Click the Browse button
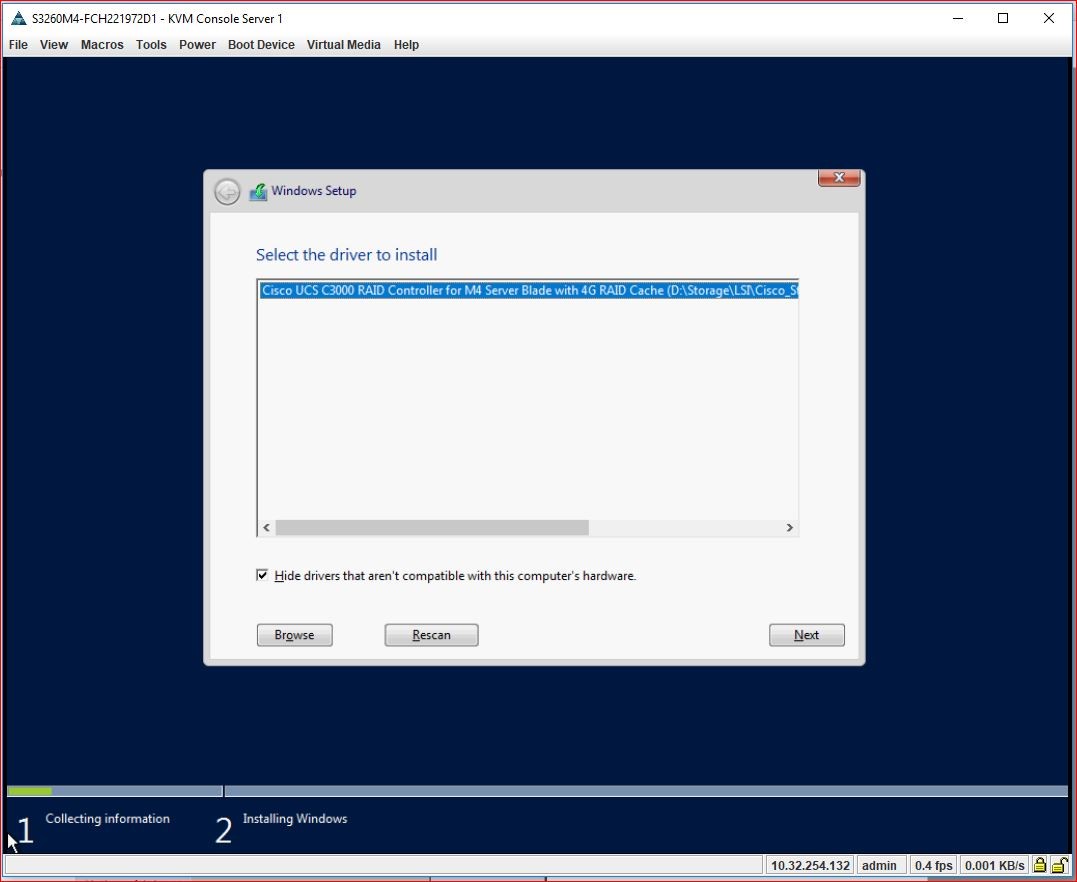Image resolution: width=1077 pixels, height=882 pixels. (x=295, y=635)
